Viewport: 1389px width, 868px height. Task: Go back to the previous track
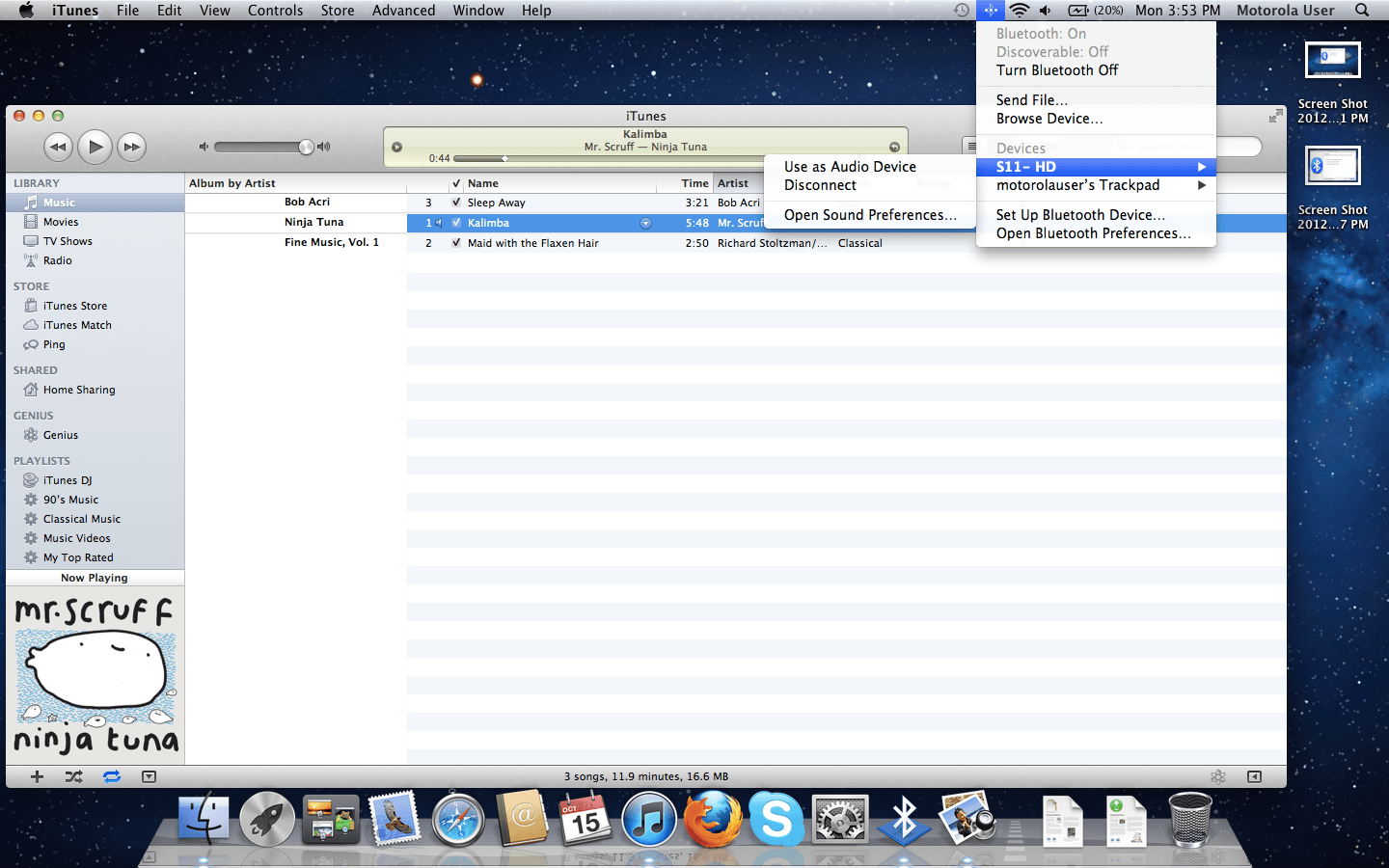(x=58, y=147)
